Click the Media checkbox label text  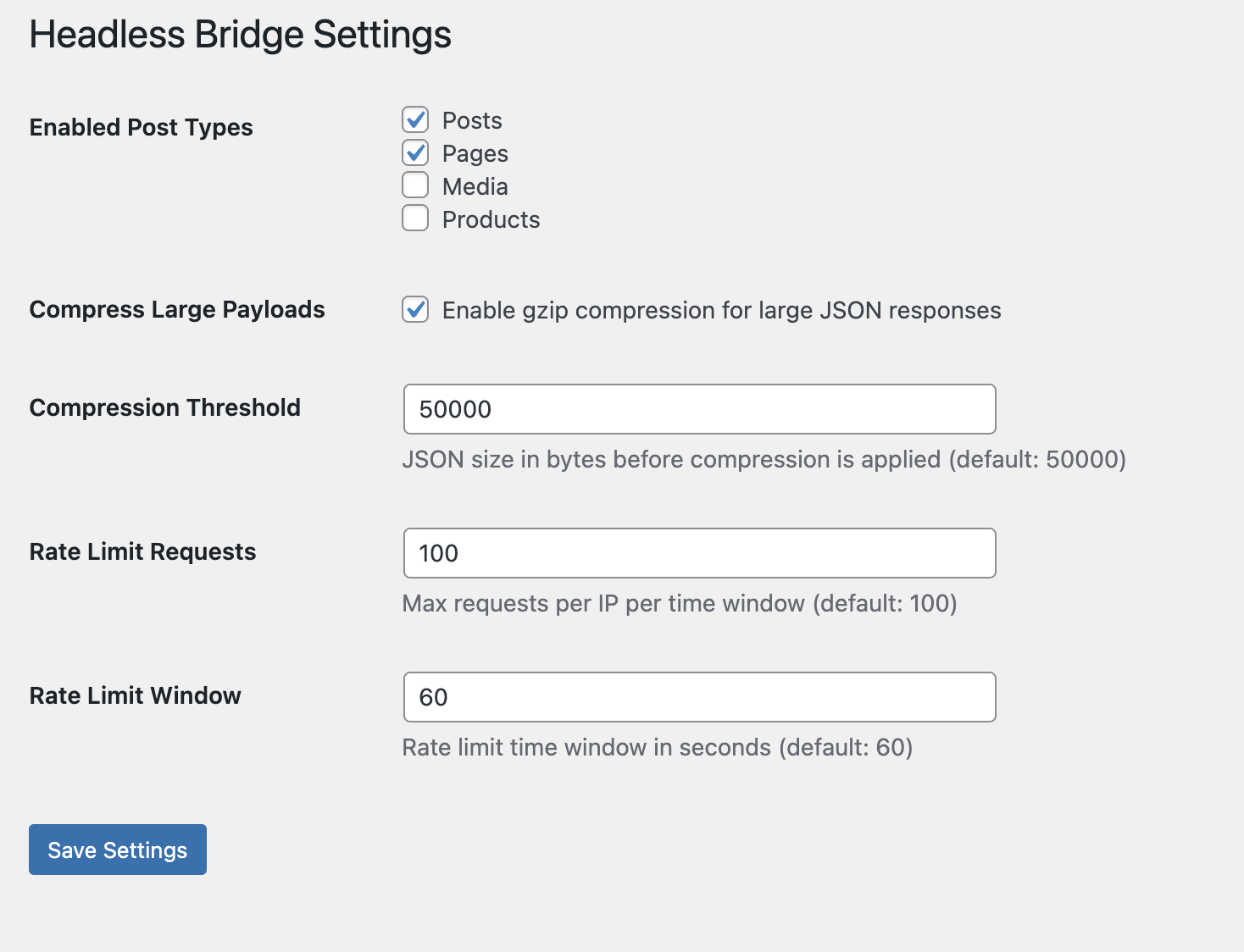[x=475, y=185]
